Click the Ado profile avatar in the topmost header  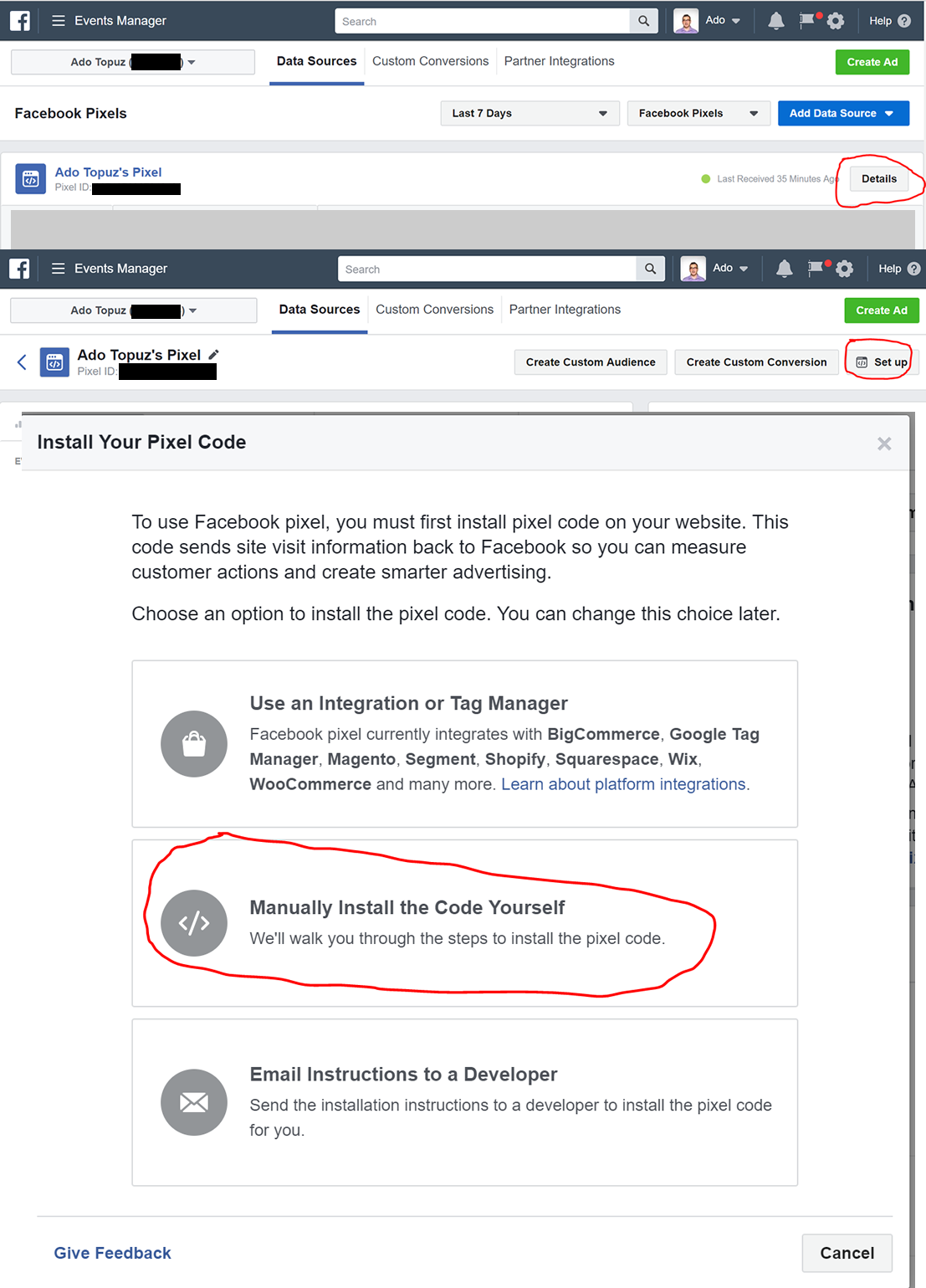click(x=686, y=21)
